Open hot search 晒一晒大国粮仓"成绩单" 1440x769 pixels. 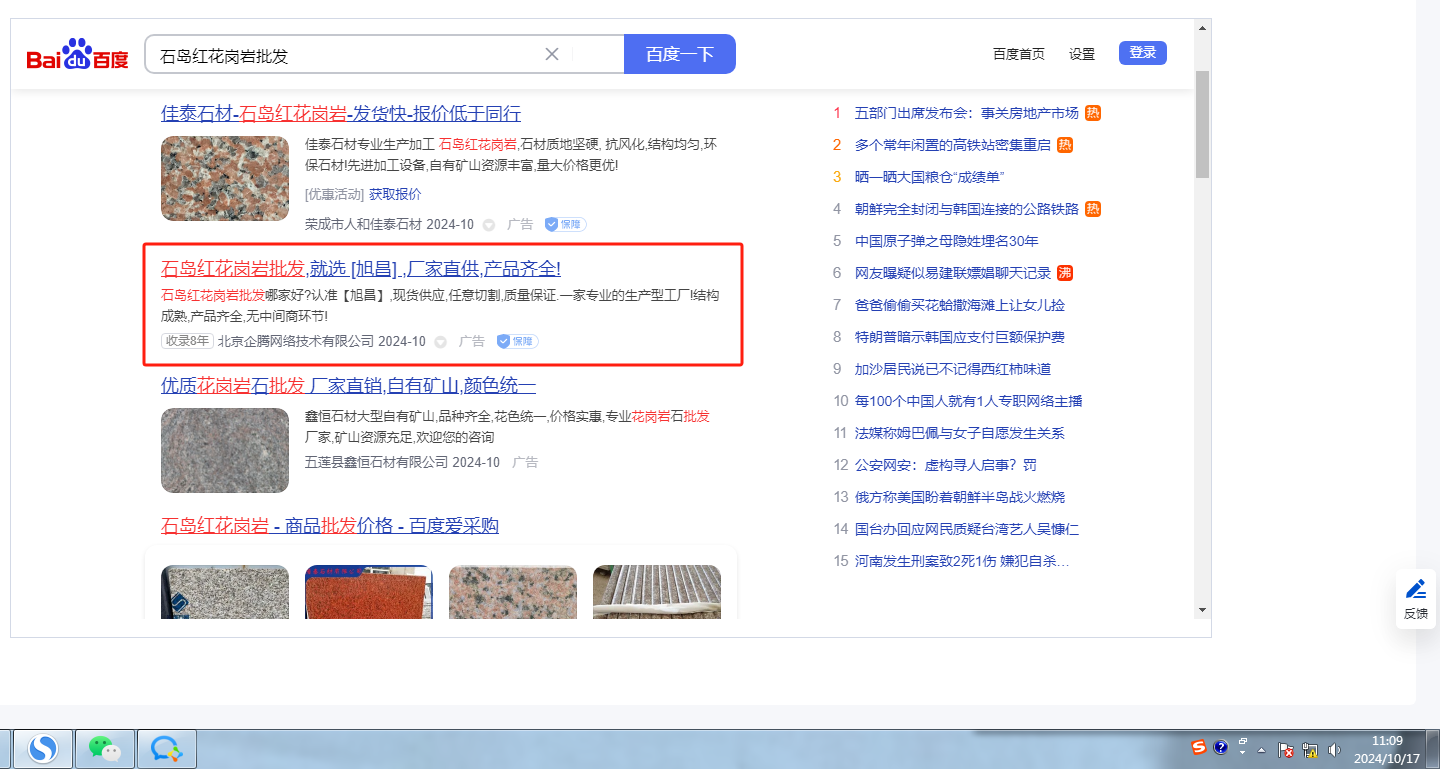tap(930, 177)
